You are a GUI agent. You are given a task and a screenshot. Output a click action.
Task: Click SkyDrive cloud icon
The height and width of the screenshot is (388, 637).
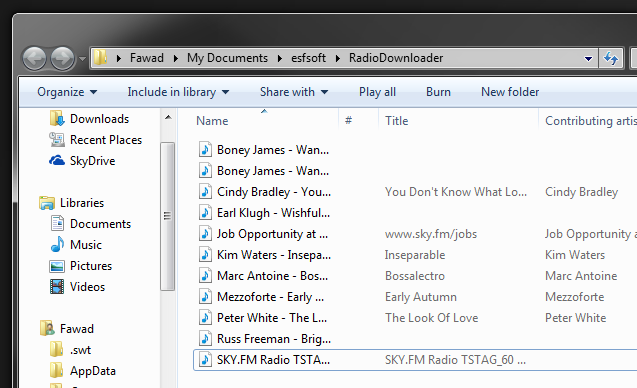tap(57, 161)
